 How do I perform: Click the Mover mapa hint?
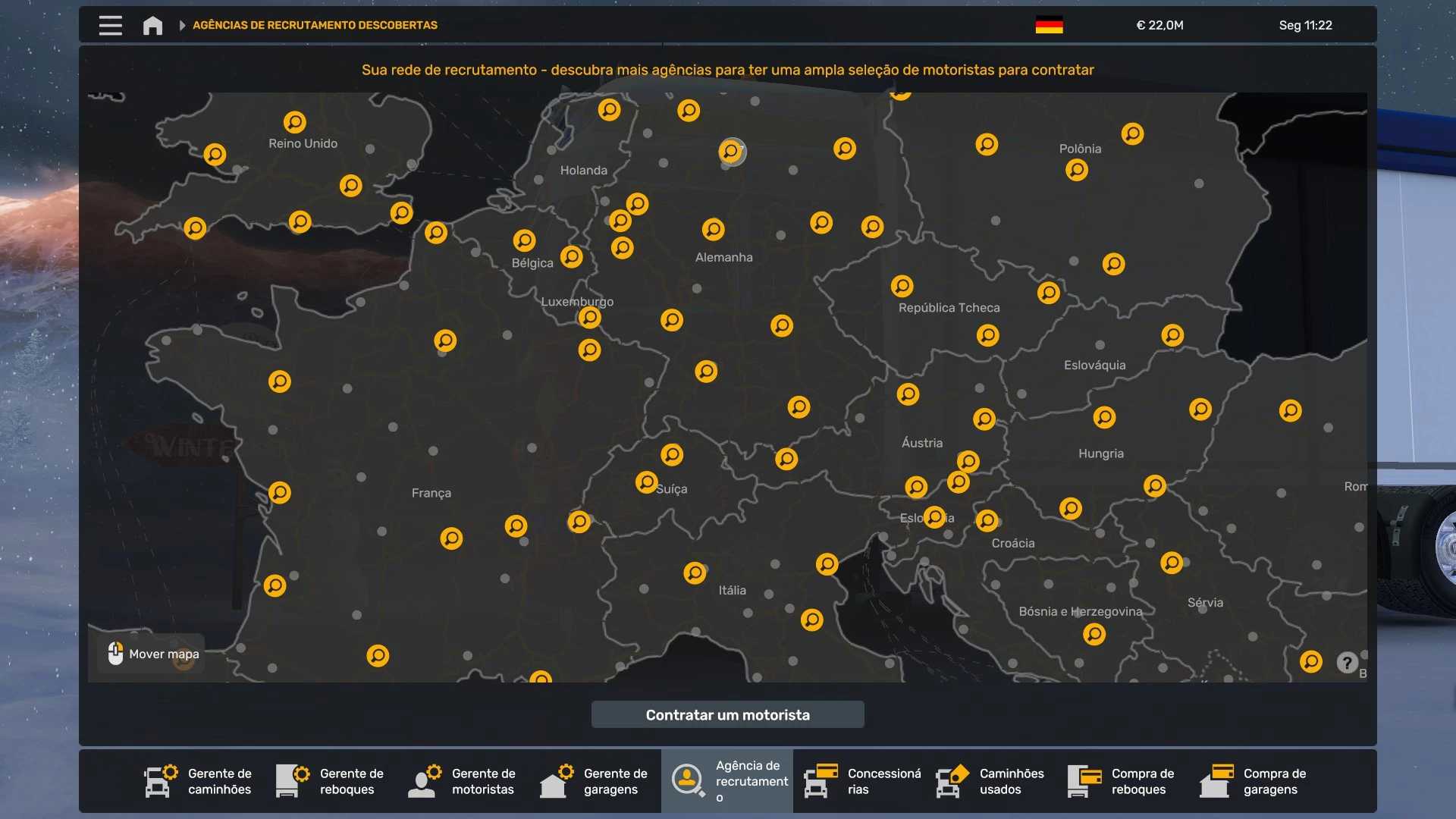click(x=151, y=654)
